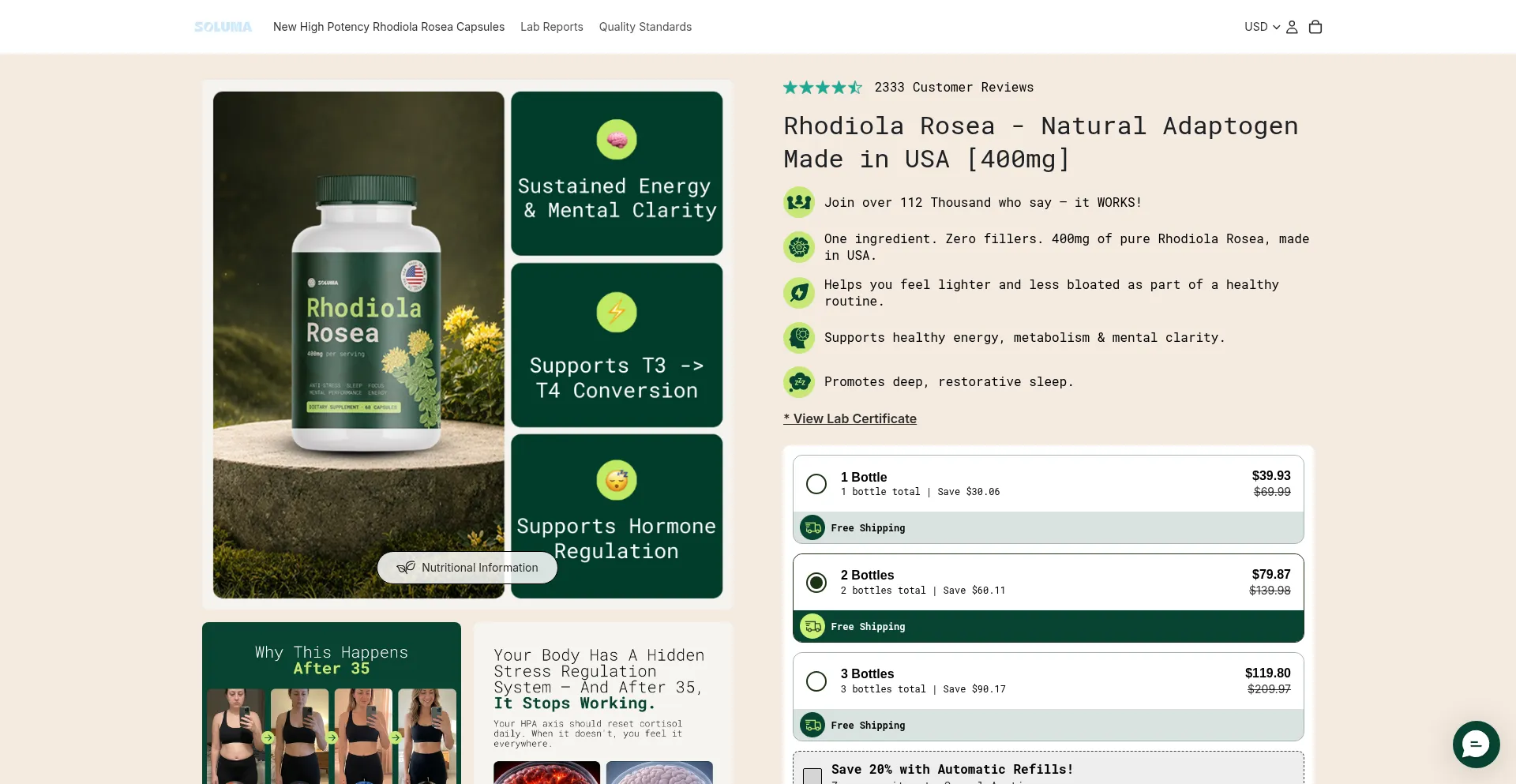Click the Rhodiola Rosea bottle product image
This screenshot has width=1516, height=784.
tap(358, 345)
